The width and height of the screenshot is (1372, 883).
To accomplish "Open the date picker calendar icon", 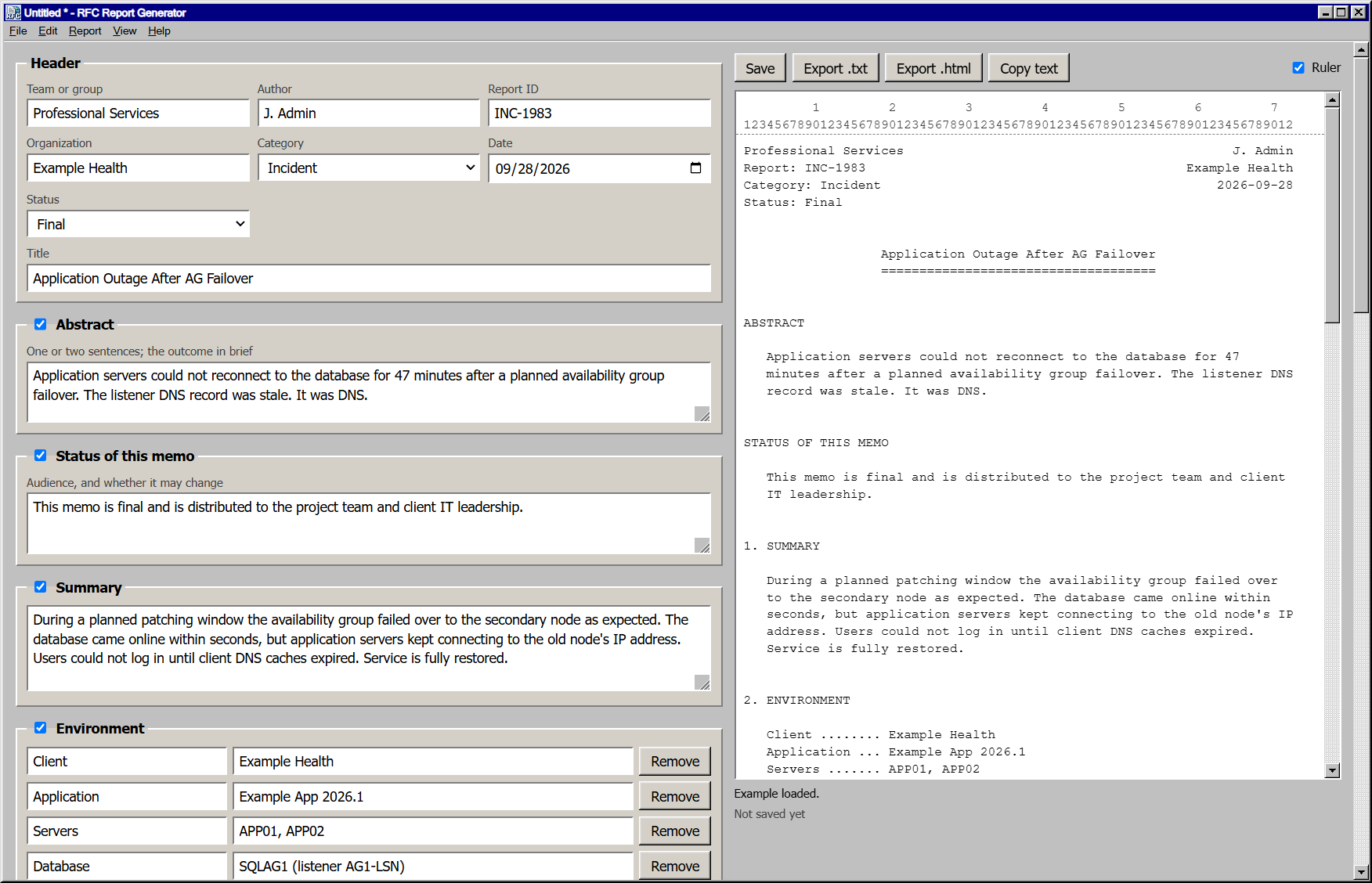I will click(x=695, y=168).
